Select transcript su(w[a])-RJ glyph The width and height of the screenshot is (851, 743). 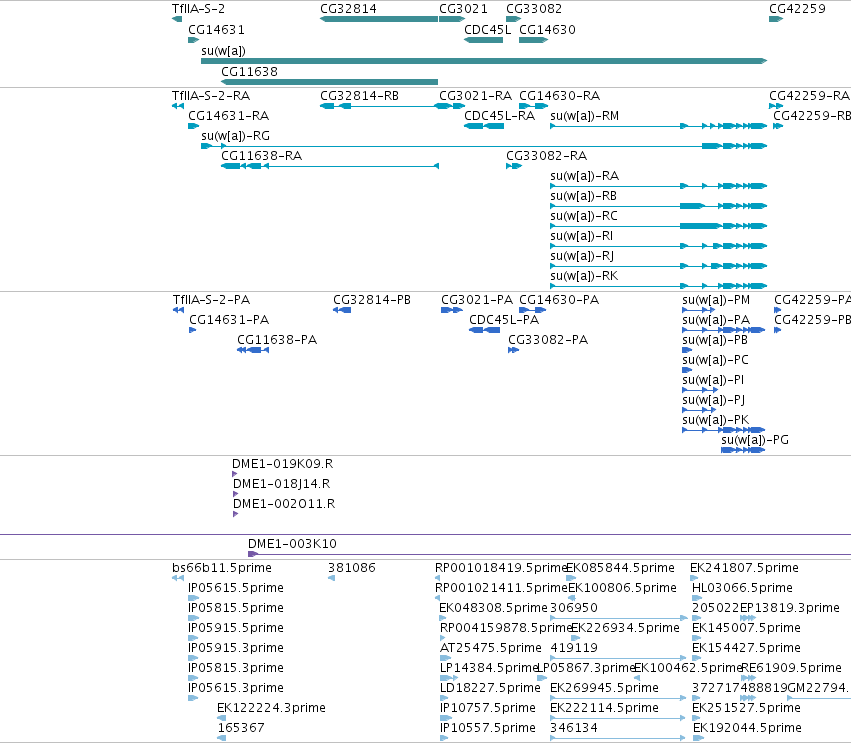point(658,266)
